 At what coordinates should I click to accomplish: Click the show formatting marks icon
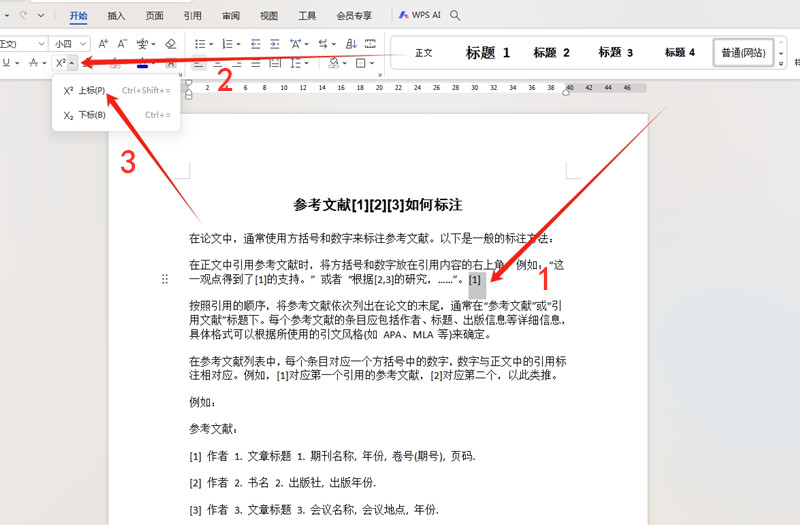pyautogui.click(x=370, y=44)
